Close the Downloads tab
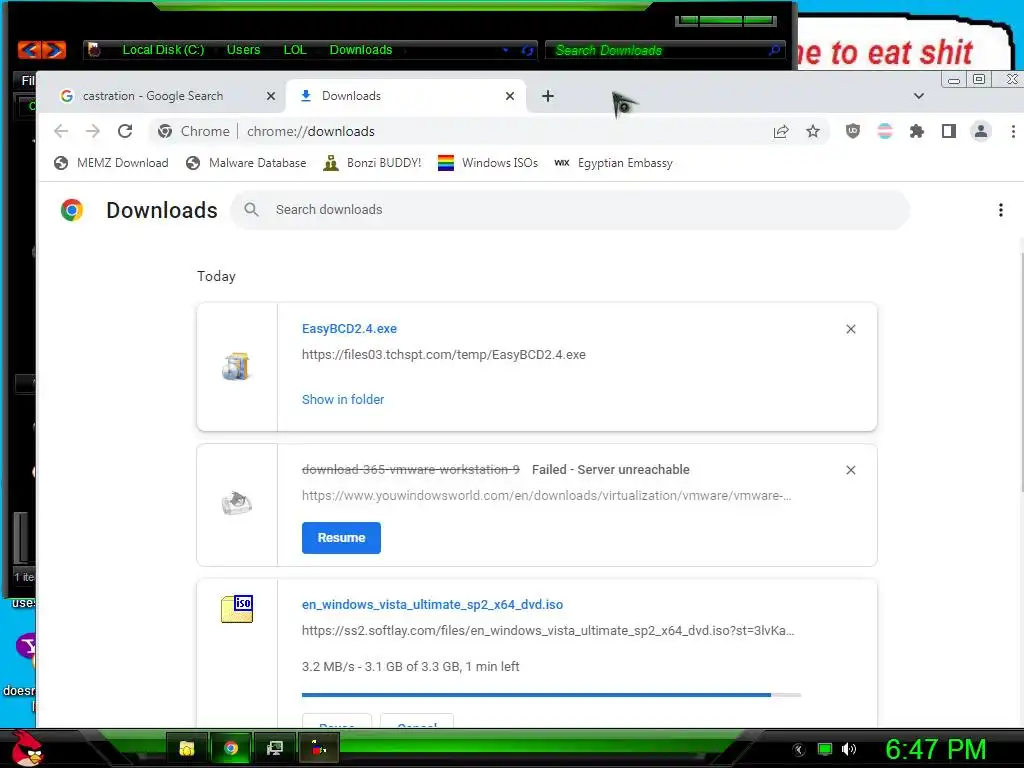This screenshot has width=1024, height=768. [510, 96]
